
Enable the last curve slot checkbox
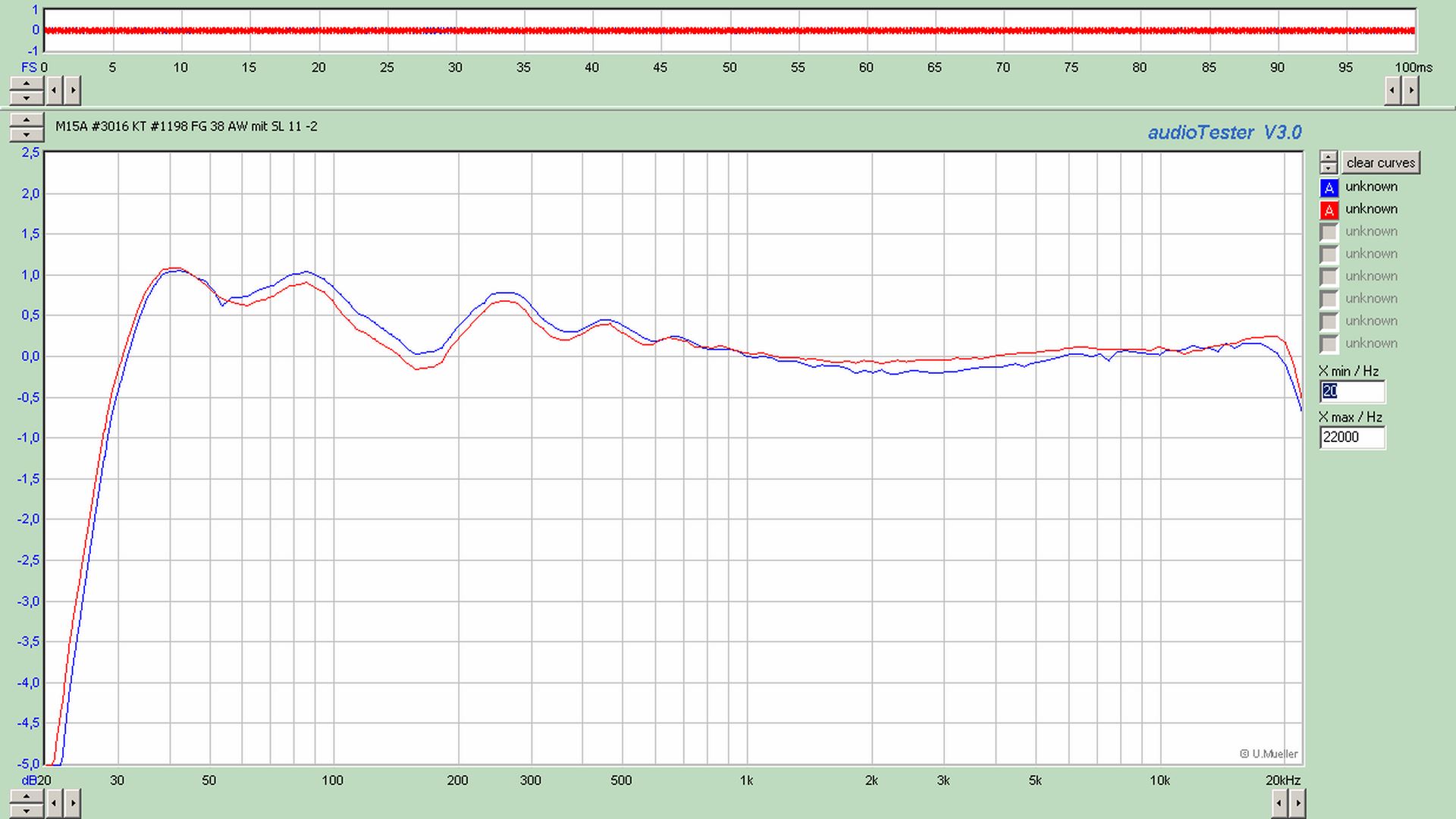coord(1329,344)
